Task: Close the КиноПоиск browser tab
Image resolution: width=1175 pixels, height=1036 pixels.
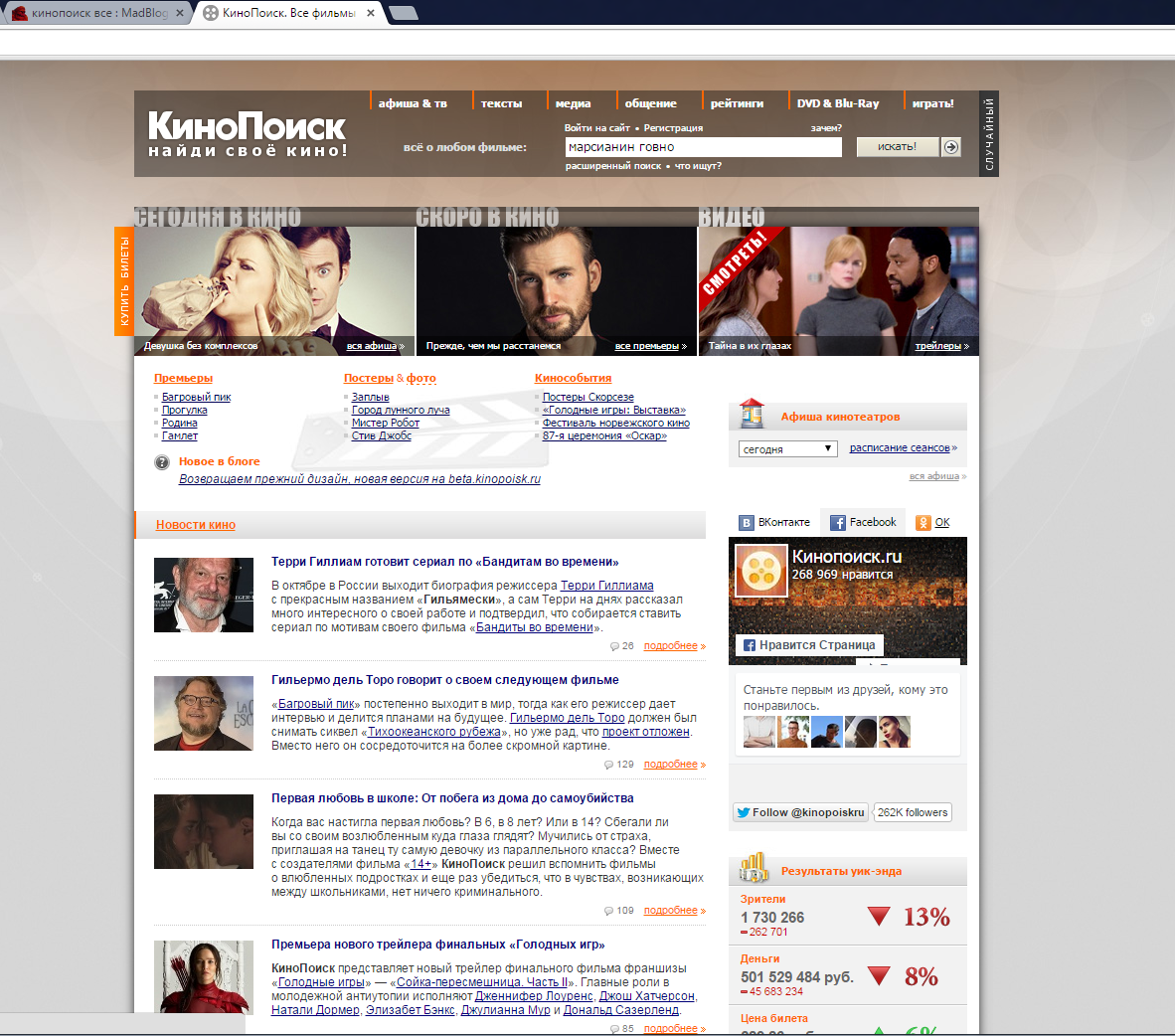Action: tap(370, 13)
